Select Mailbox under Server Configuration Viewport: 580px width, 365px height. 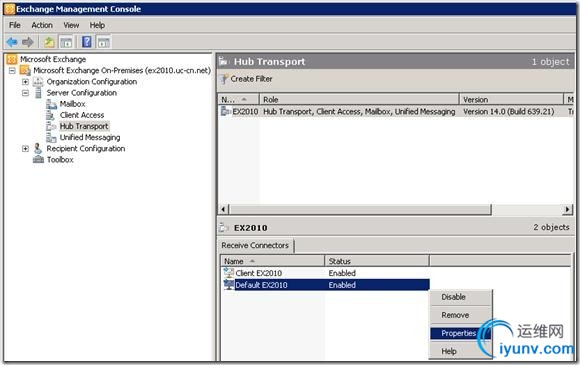tap(72, 104)
